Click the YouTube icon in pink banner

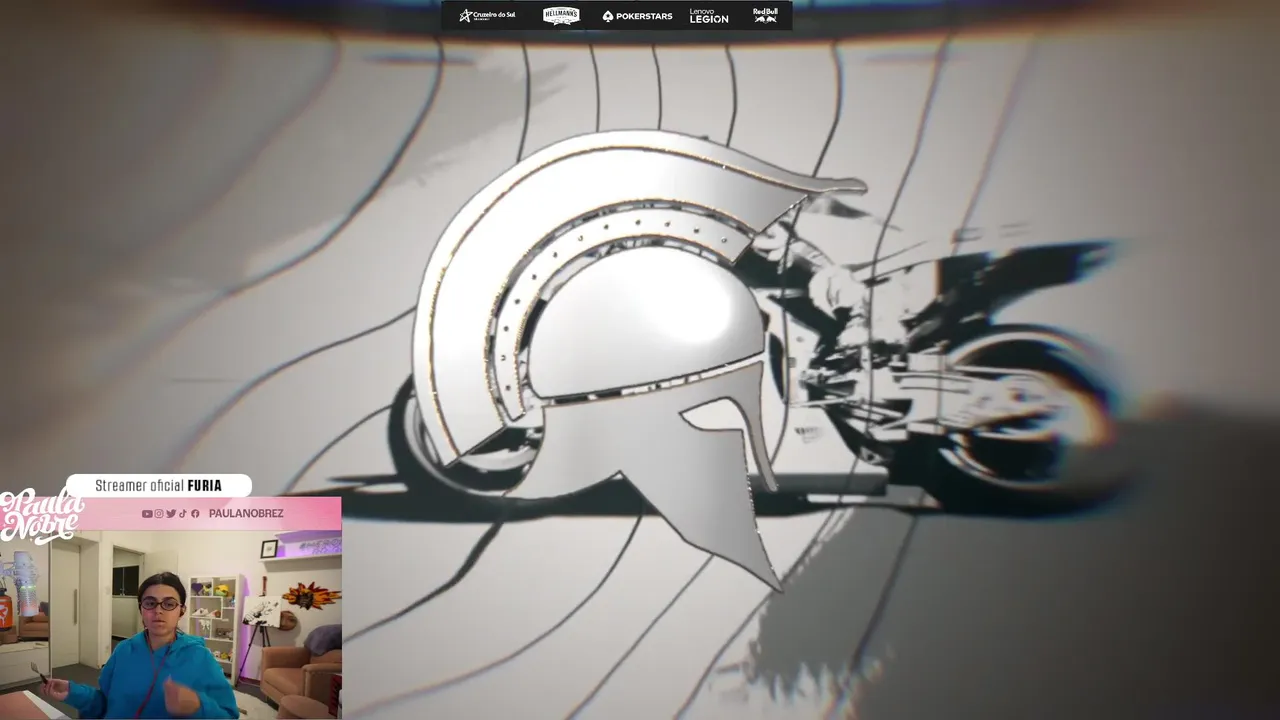[147, 513]
